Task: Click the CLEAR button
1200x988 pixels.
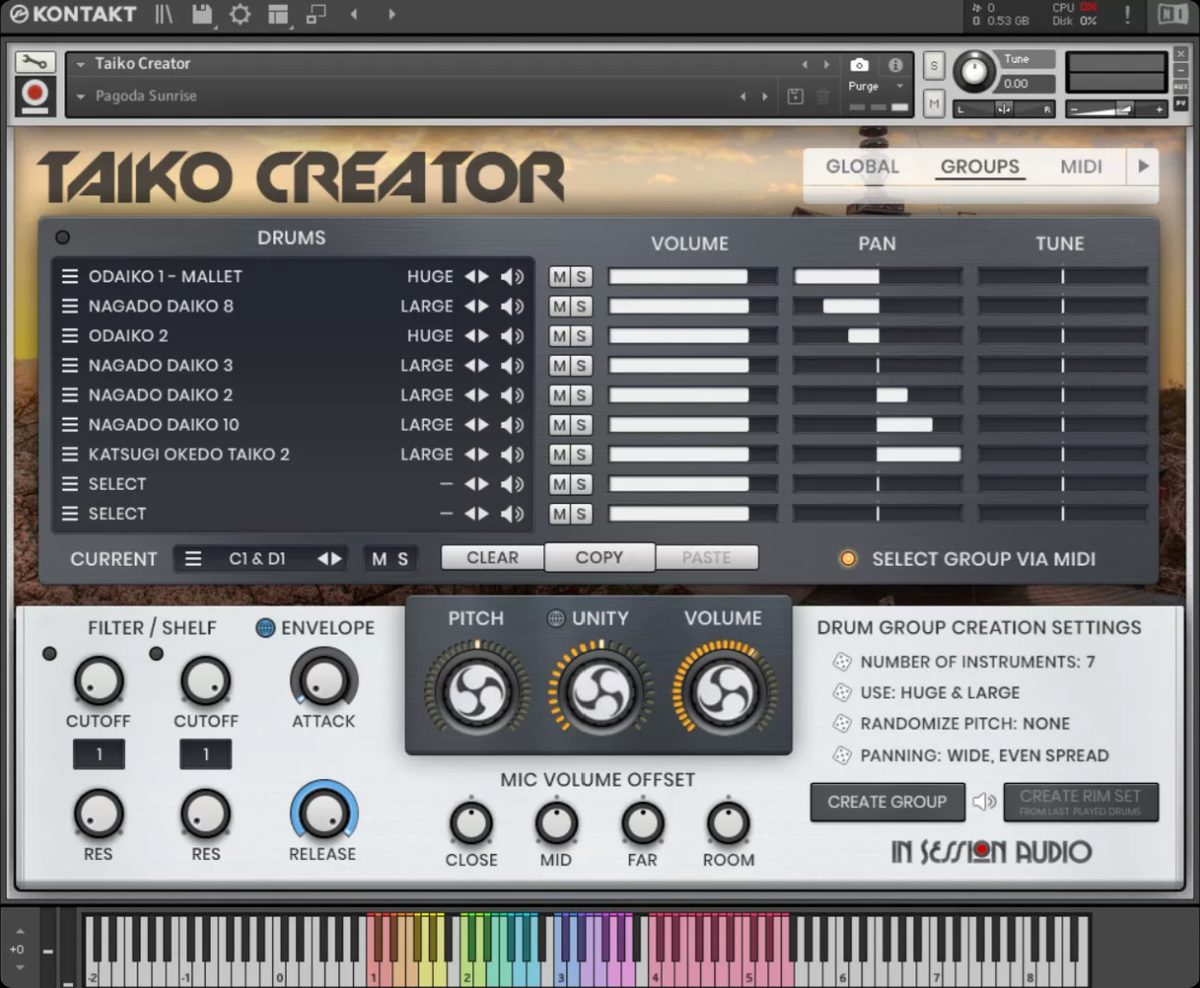Action: tap(492, 558)
